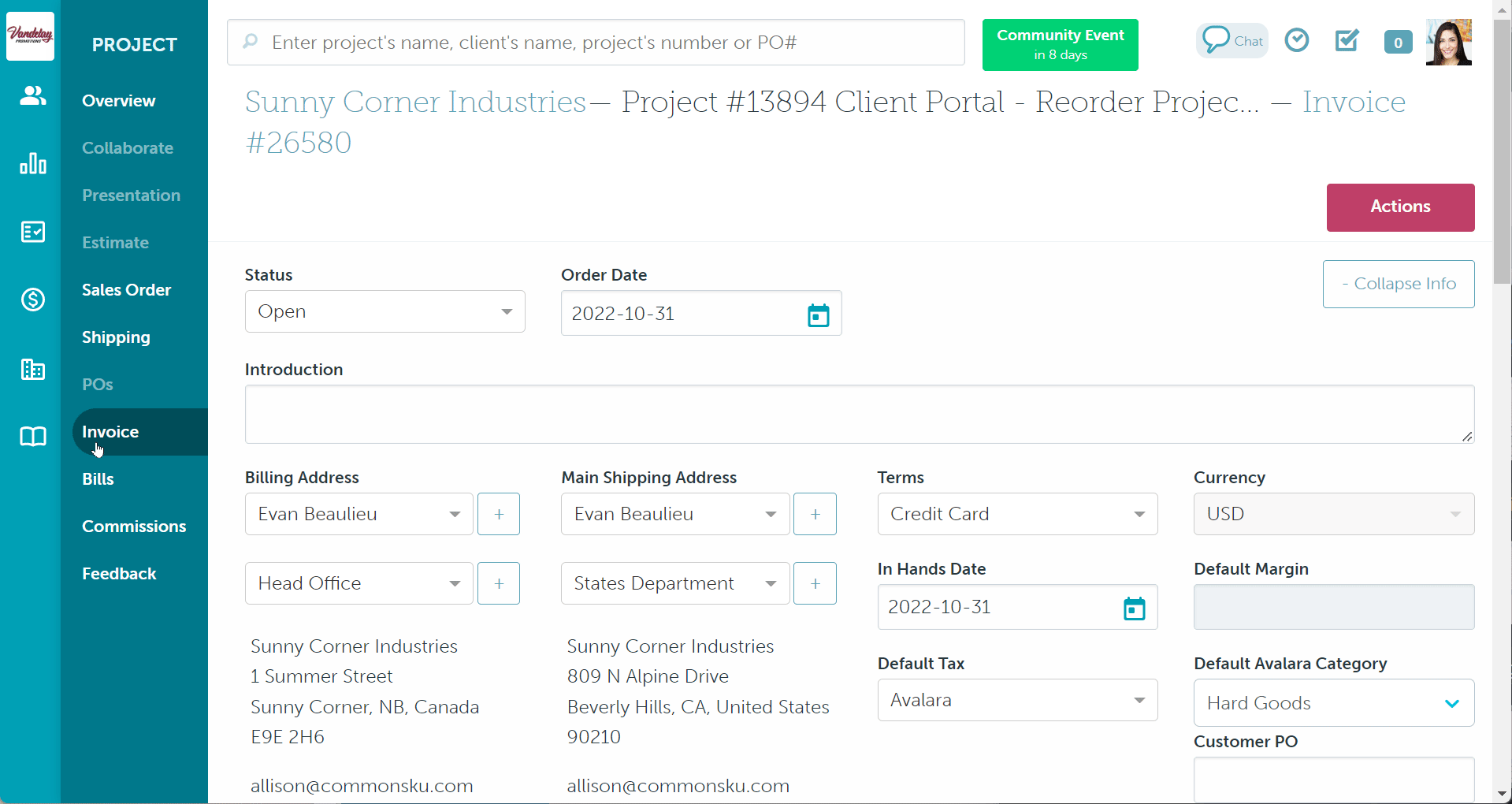Click the tasks checkbox icon in header

(x=1347, y=40)
